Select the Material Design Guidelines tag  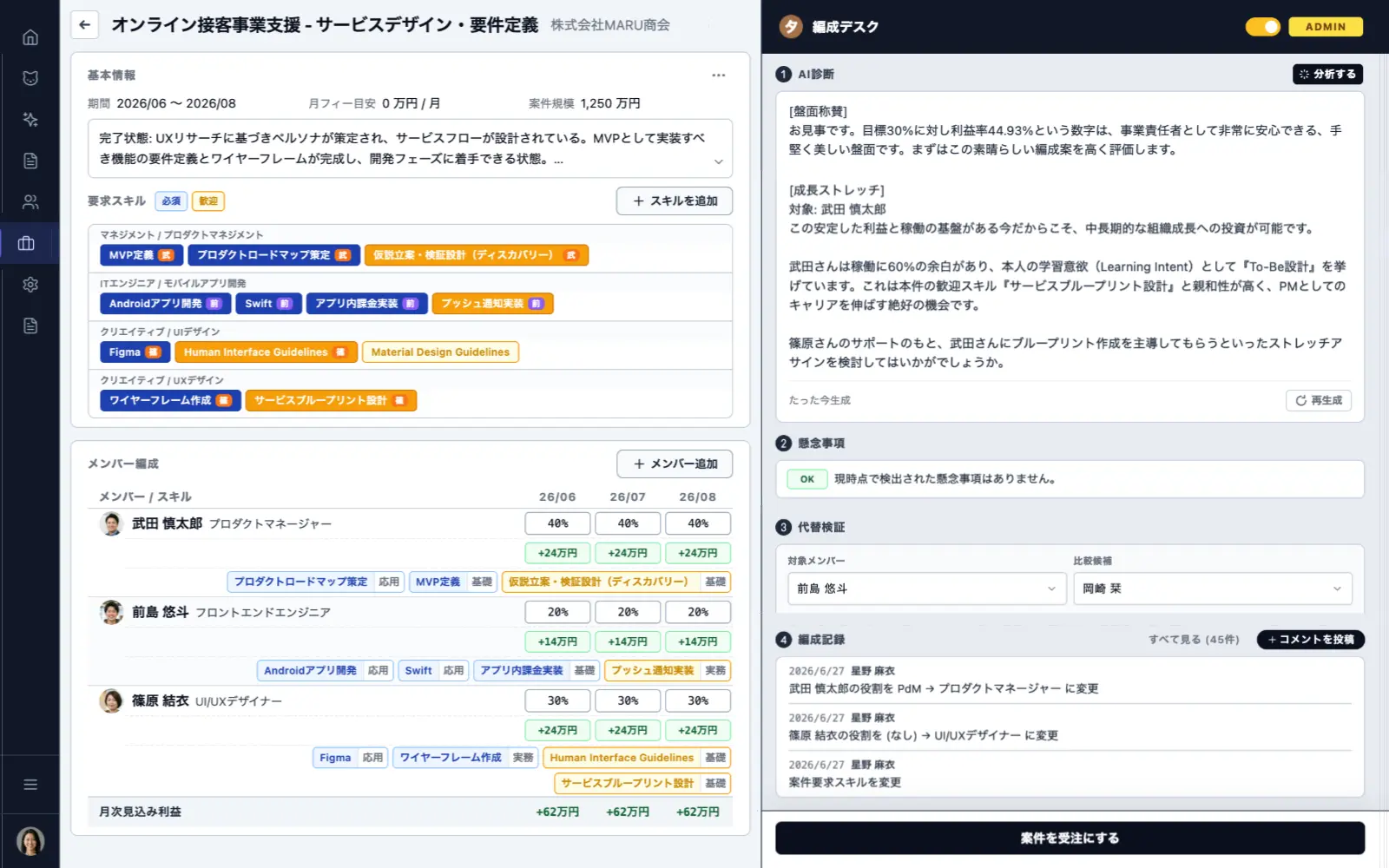click(x=440, y=352)
